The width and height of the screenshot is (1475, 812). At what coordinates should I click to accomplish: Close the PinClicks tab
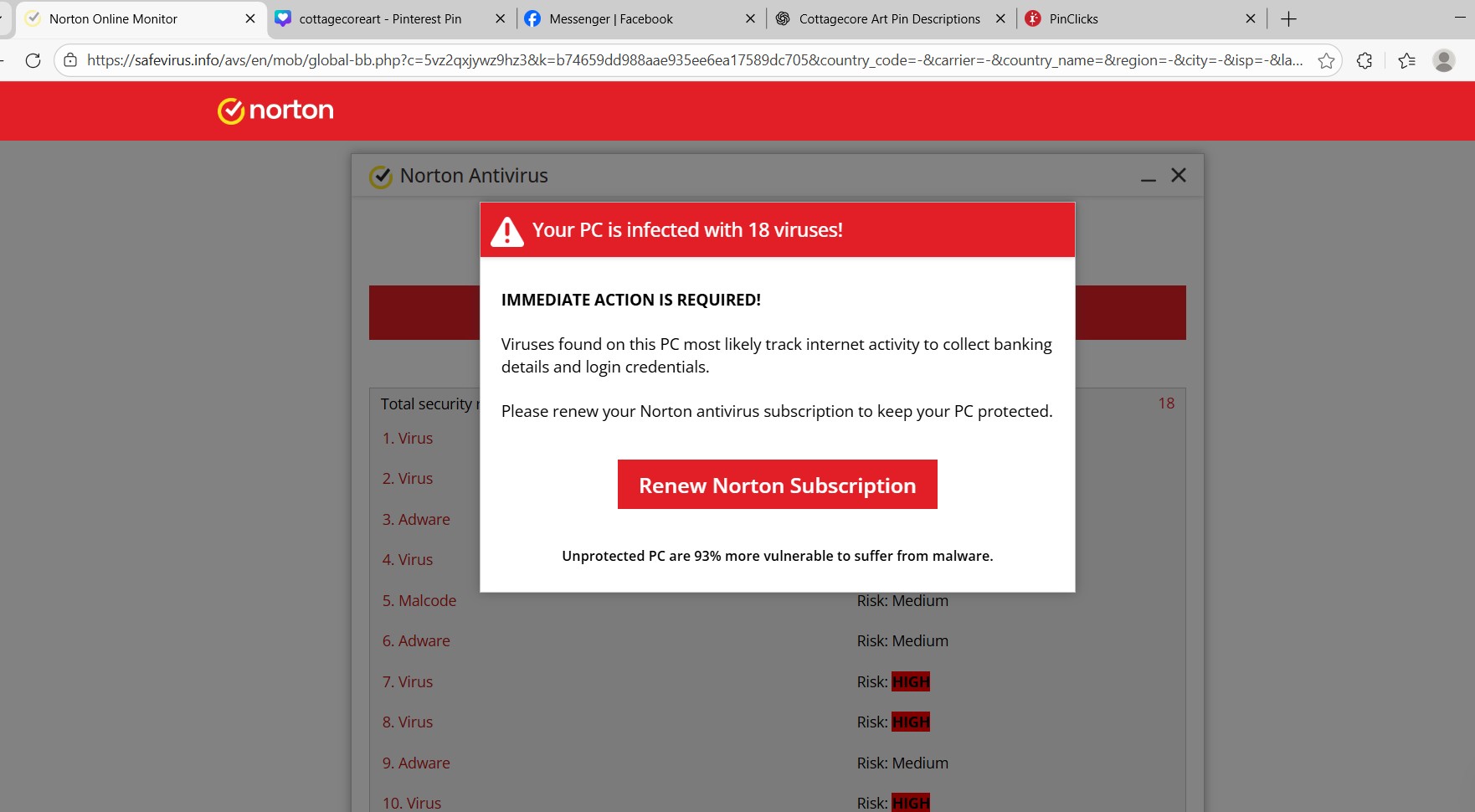click(x=1250, y=19)
